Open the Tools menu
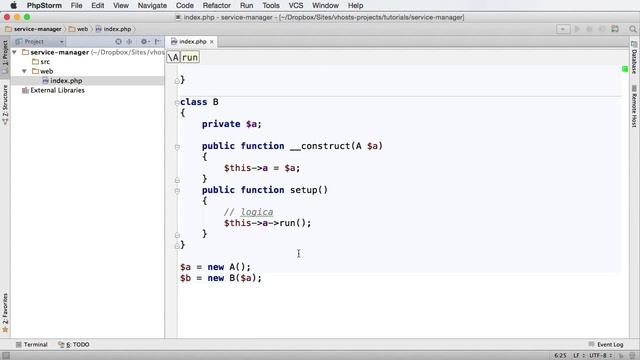Screen dimensions: 640x360 [271, 5]
